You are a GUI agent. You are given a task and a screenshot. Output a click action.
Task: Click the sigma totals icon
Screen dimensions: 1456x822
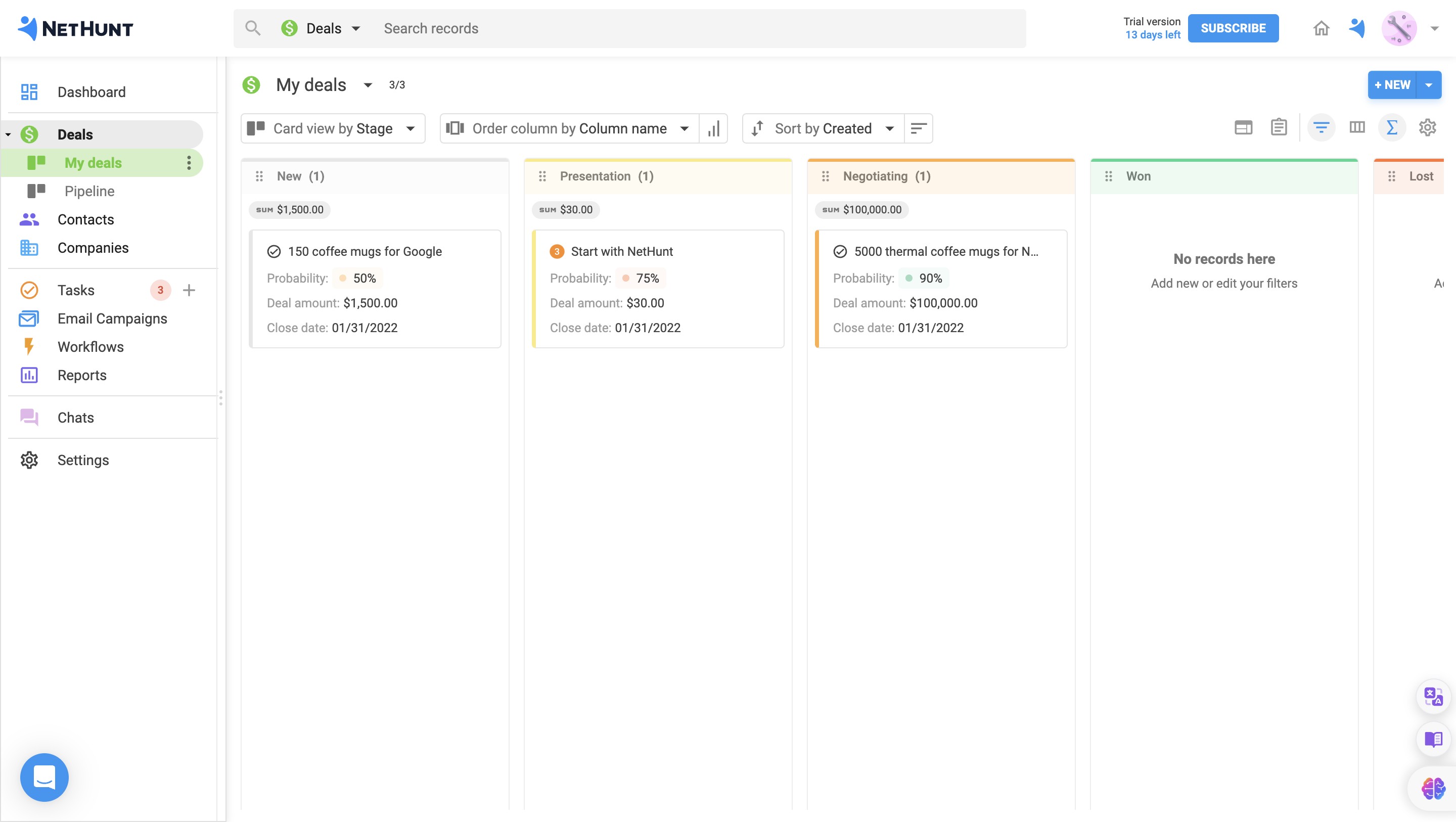(x=1392, y=128)
